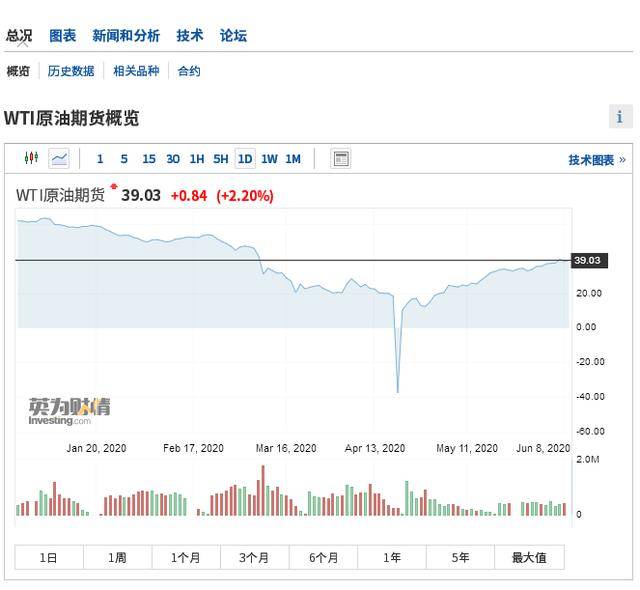640x590 pixels.
Task: Open 技术图表 arrow link
Action: [x=597, y=160]
